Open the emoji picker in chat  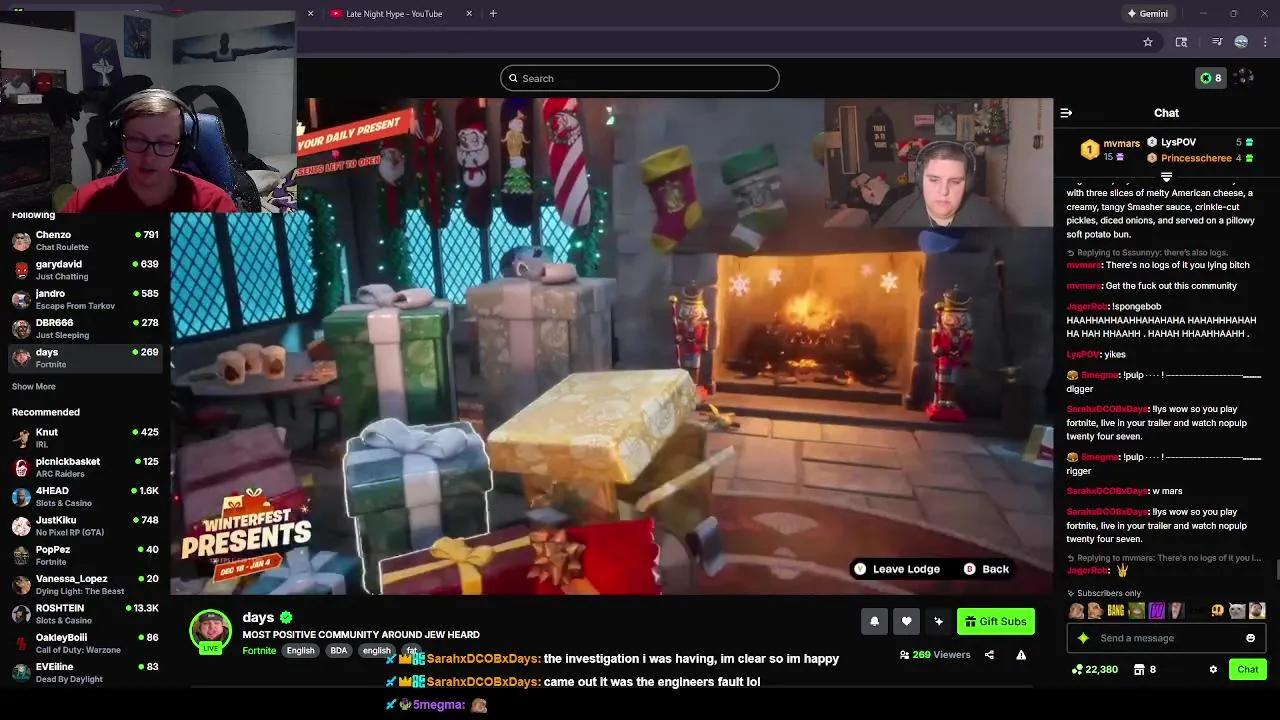pyautogui.click(x=1250, y=638)
